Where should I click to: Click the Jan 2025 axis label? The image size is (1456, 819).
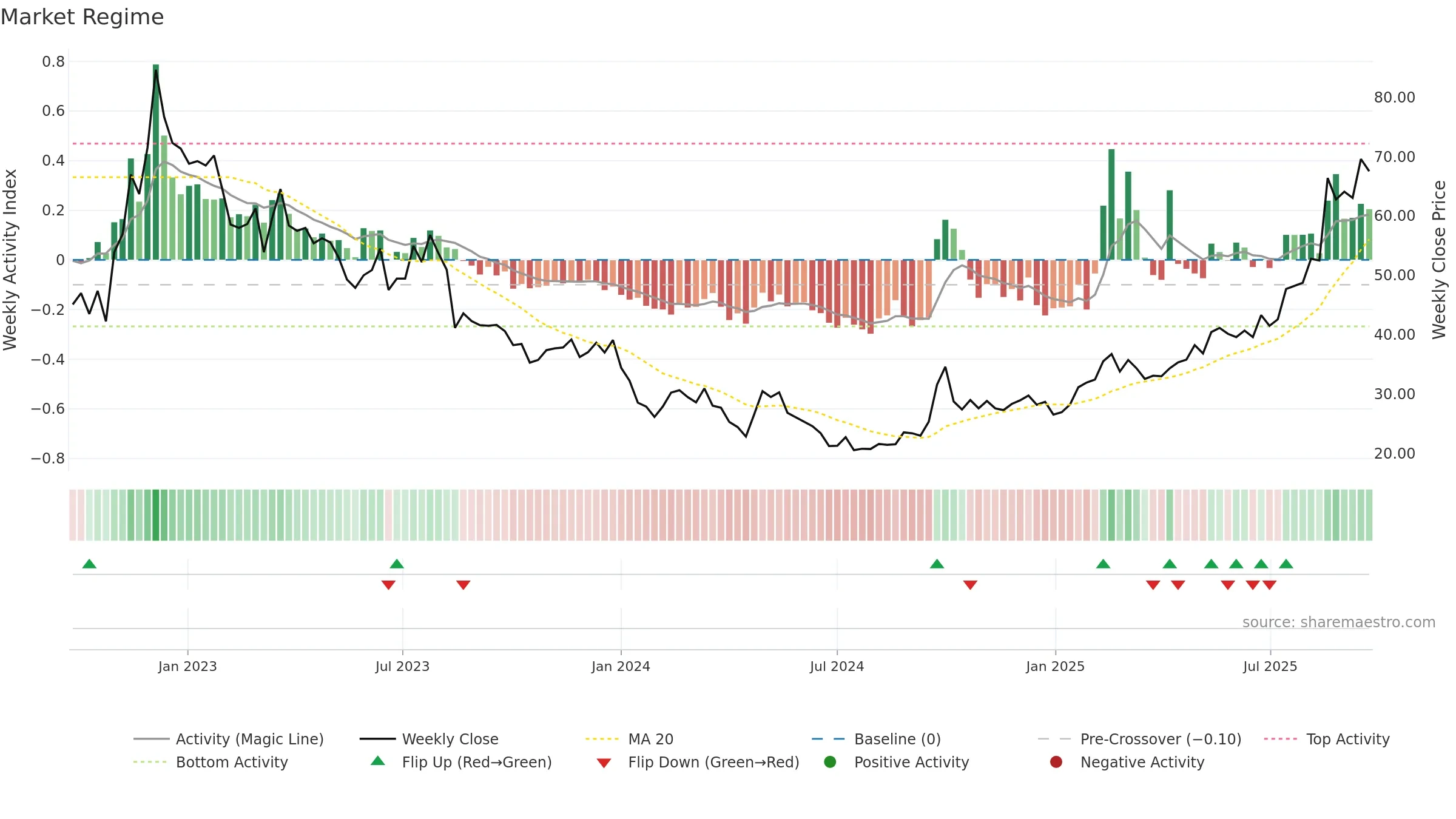click(1055, 666)
